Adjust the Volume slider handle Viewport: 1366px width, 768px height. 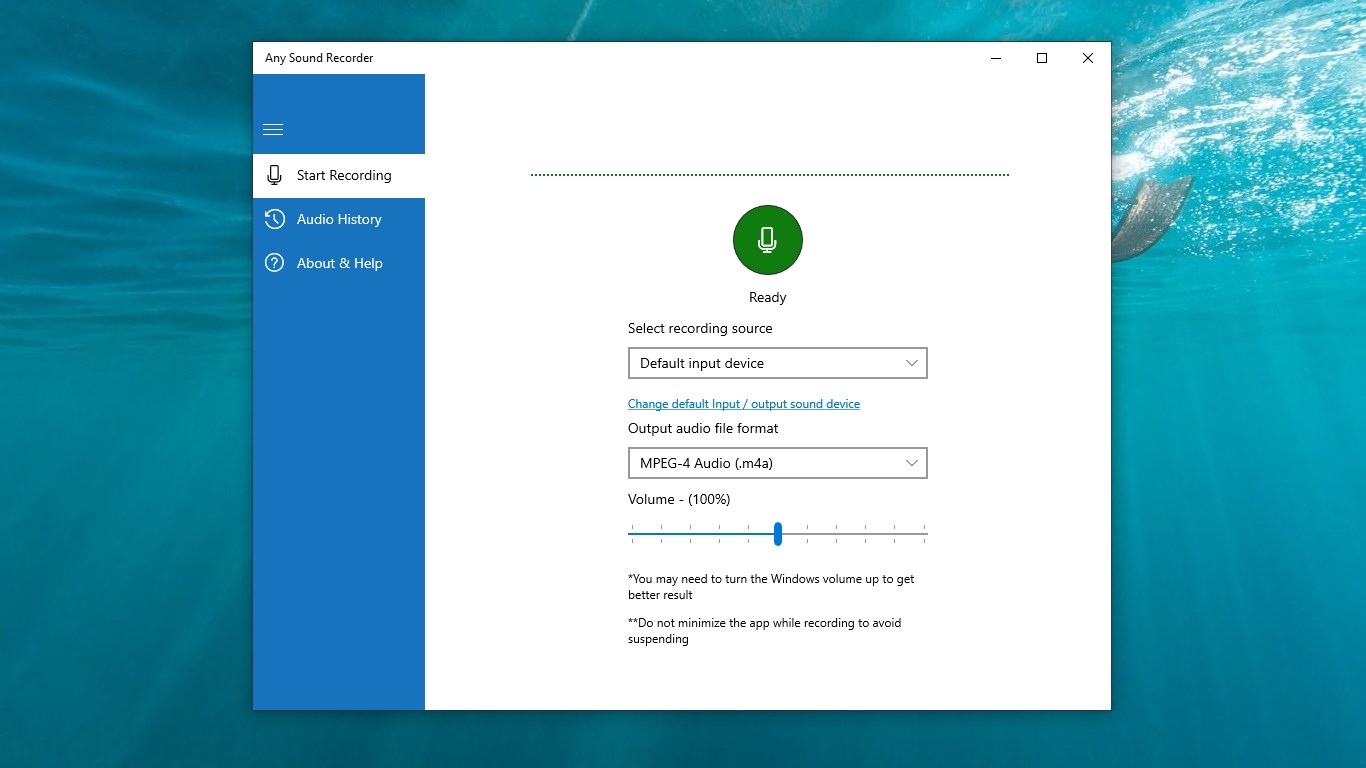coord(777,534)
